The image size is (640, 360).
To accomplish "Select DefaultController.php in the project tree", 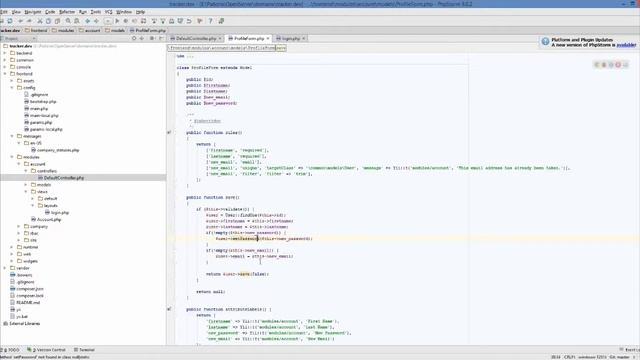I will [61, 178].
